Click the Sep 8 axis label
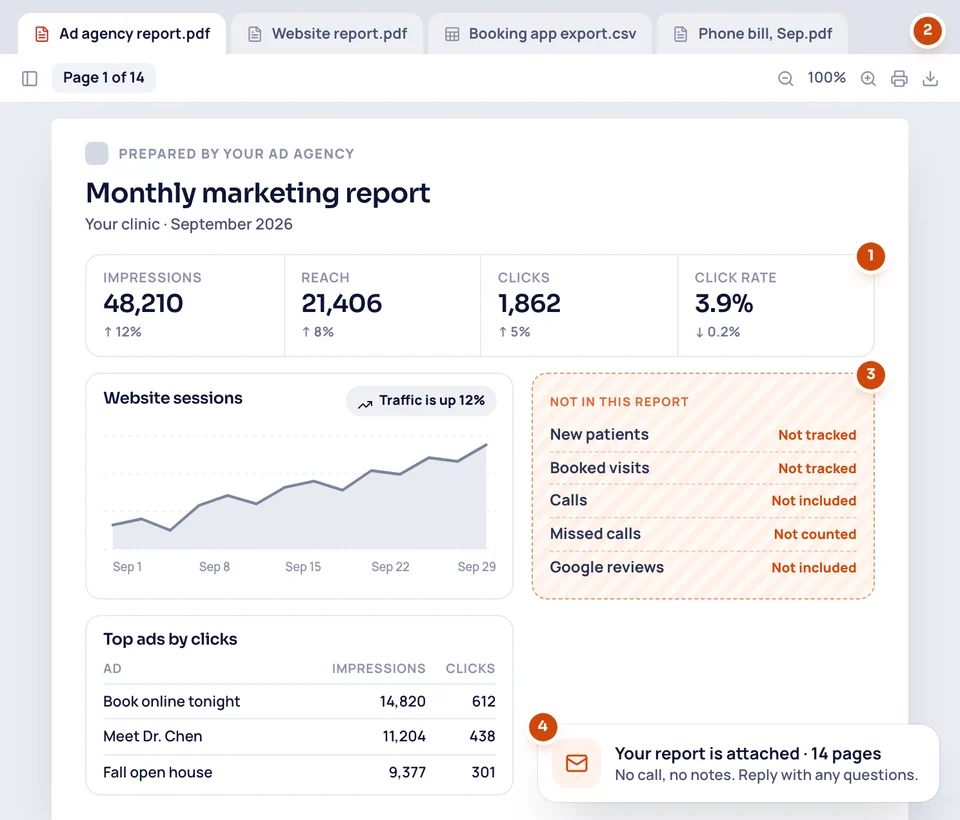The height and width of the screenshot is (820, 960). pos(214,567)
